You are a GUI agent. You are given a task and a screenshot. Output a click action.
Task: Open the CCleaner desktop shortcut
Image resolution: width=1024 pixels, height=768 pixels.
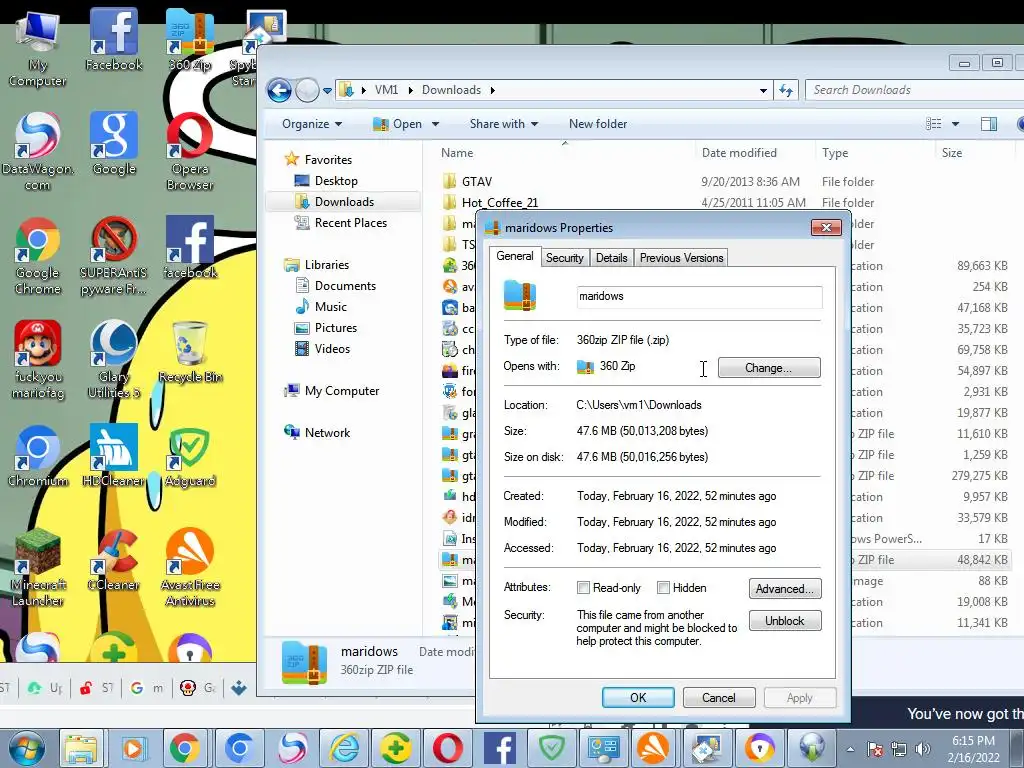pos(114,559)
